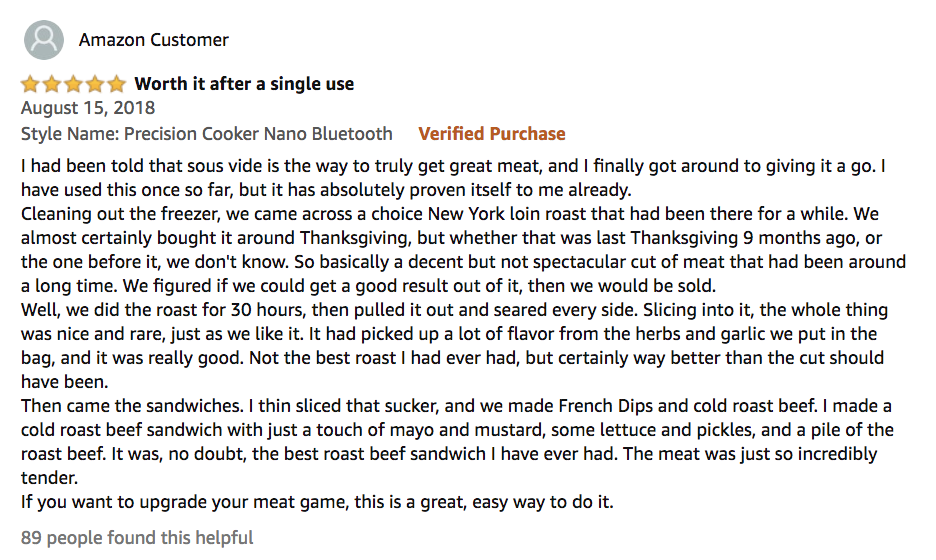Click the paragraph starting 'I had been told'
936x560 pixels.
453,178
